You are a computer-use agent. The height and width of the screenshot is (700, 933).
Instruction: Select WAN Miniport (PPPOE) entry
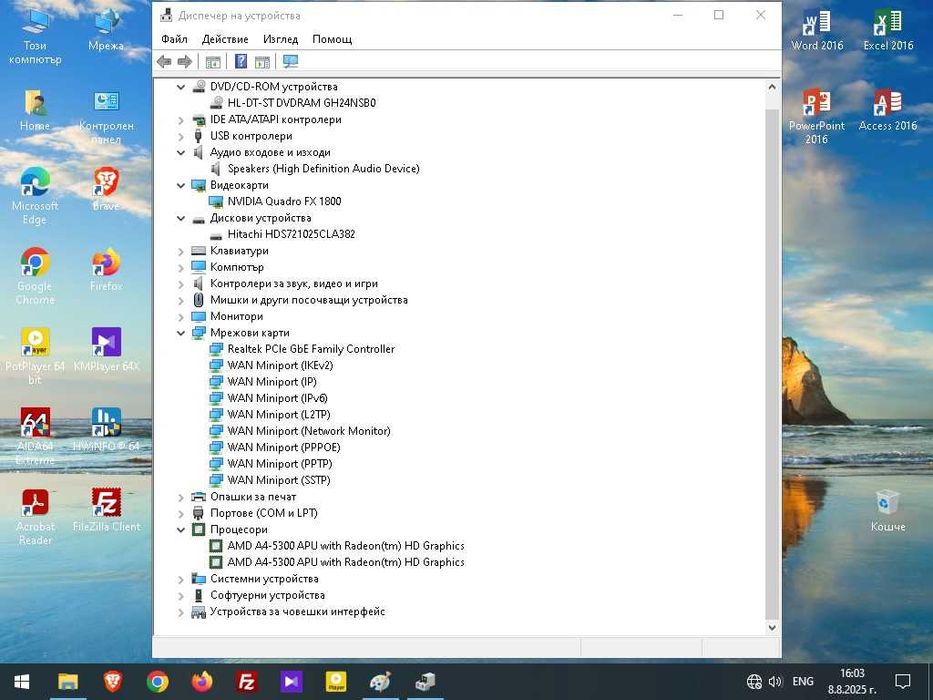tap(284, 447)
